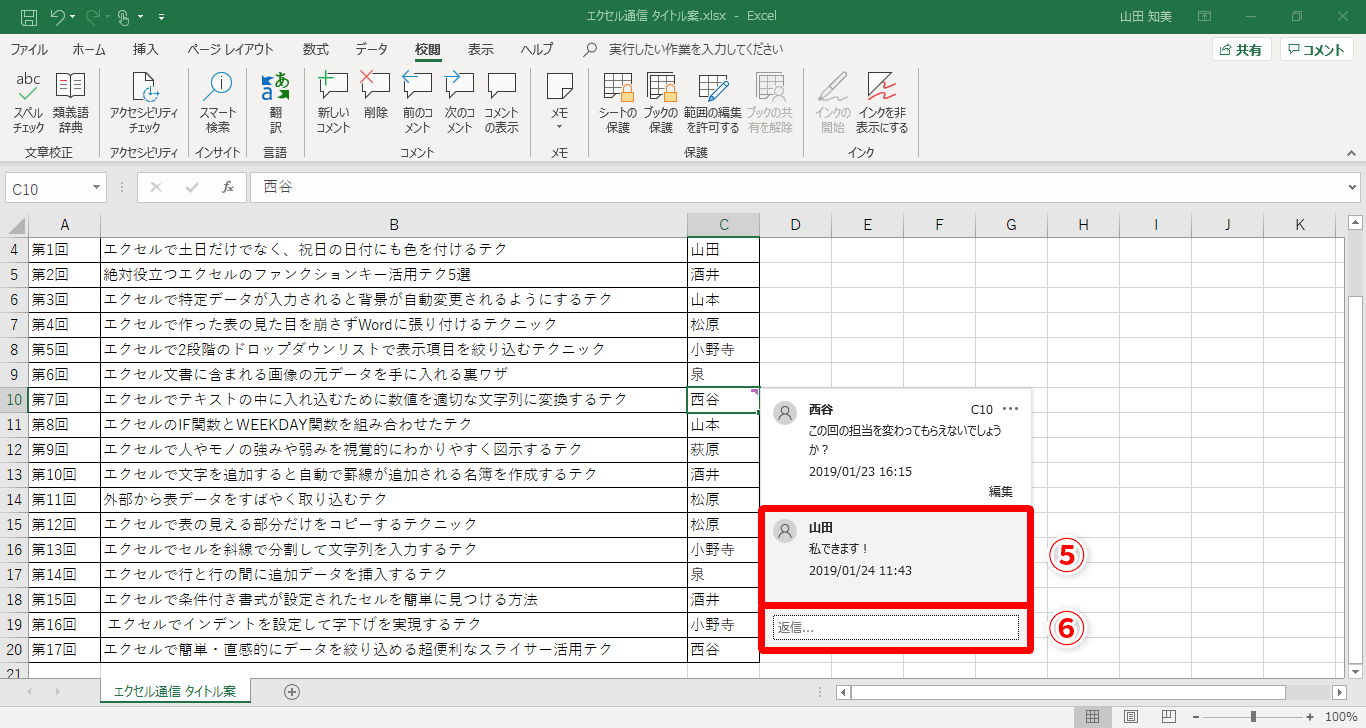Click the vertical scrollbar up arrow
Screen dimensions: 1366x728
tap(1355, 222)
